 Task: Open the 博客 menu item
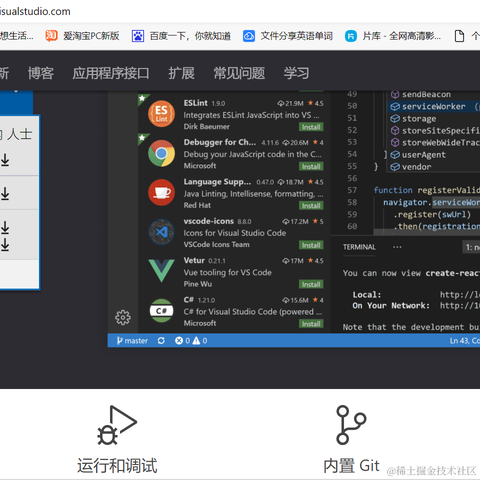[41, 73]
